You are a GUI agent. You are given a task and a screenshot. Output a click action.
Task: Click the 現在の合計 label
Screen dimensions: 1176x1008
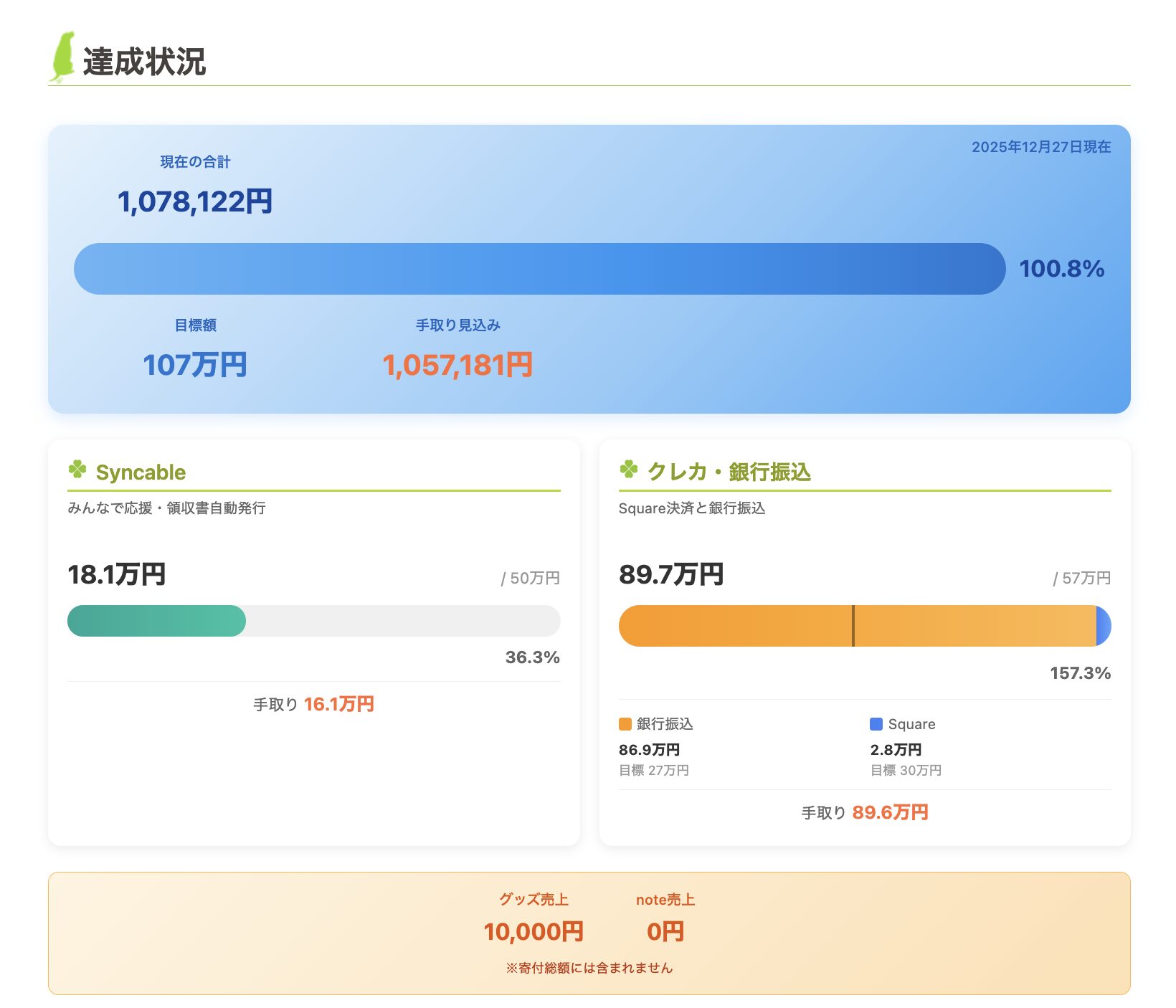[195, 162]
